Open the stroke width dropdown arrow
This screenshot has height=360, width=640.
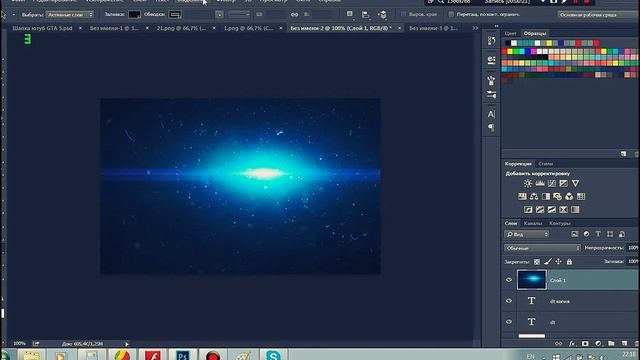(x=219, y=14)
